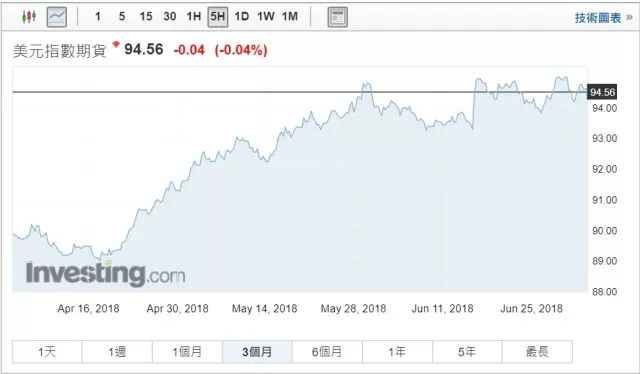This screenshot has height=374, width=640.
Task: Switch to 1W interval
Action: 266,17
